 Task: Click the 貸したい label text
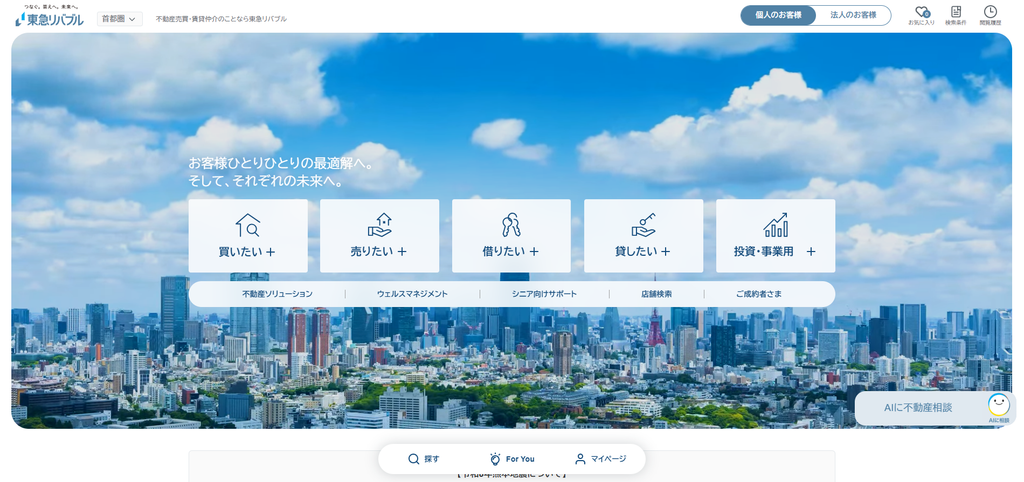(x=636, y=251)
